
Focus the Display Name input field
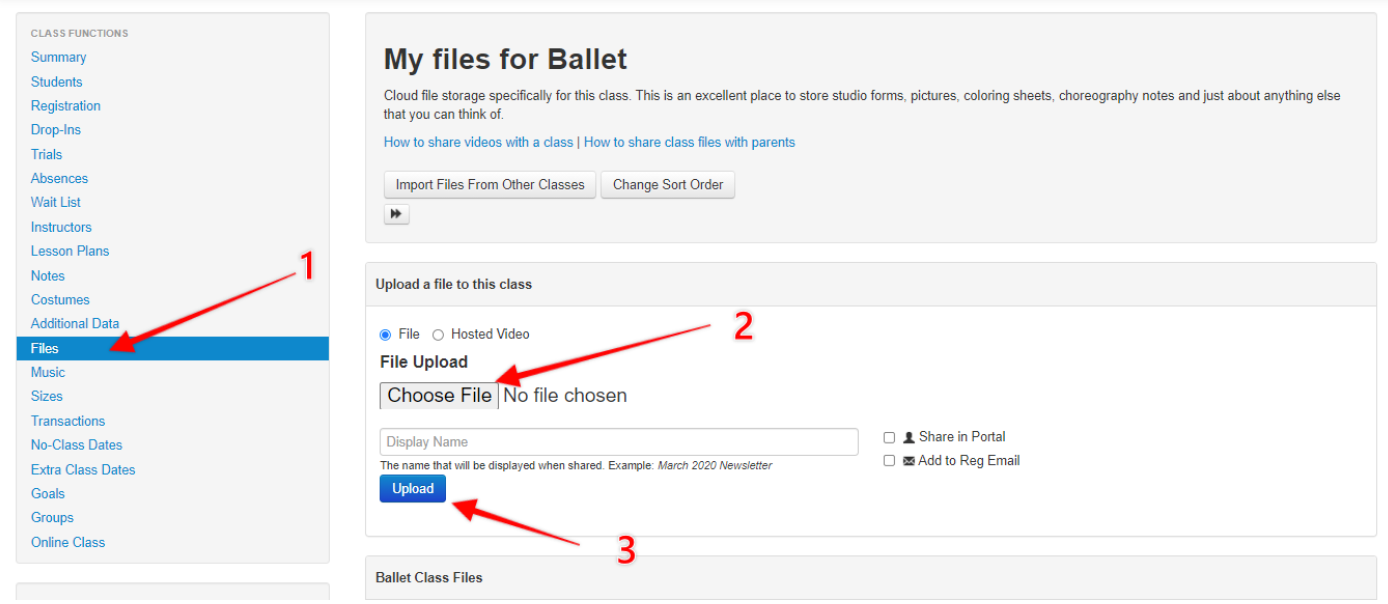(x=619, y=442)
